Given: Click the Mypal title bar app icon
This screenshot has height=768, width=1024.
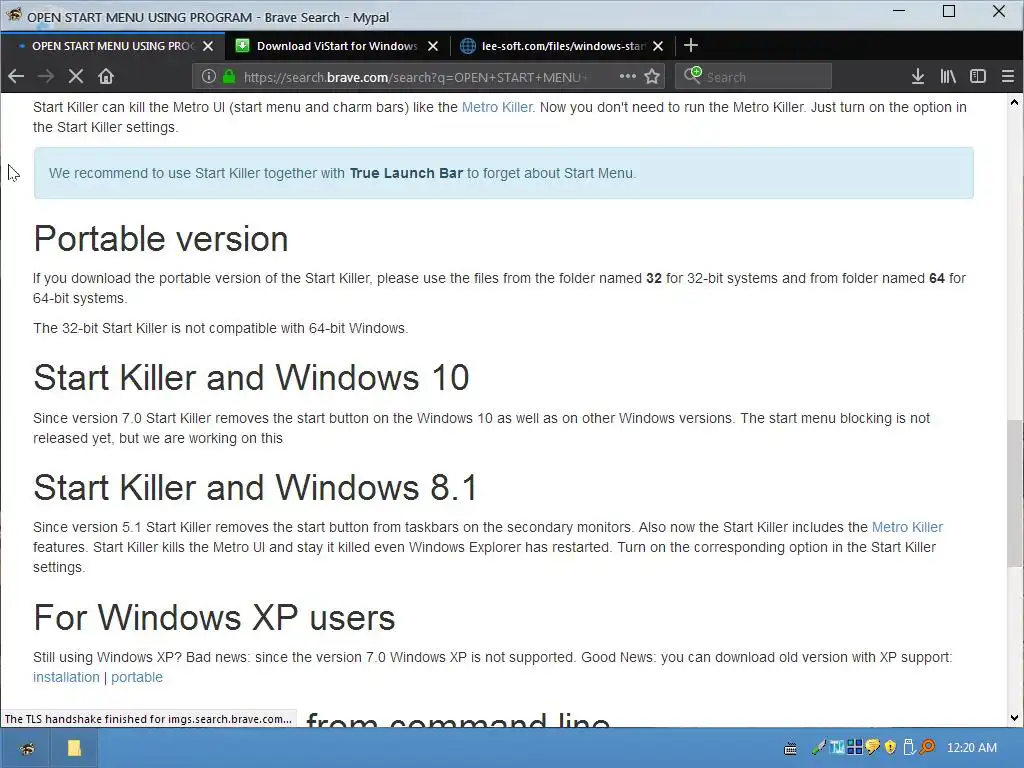Looking at the screenshot, I should pyautogui.click(x=14, y=14).
